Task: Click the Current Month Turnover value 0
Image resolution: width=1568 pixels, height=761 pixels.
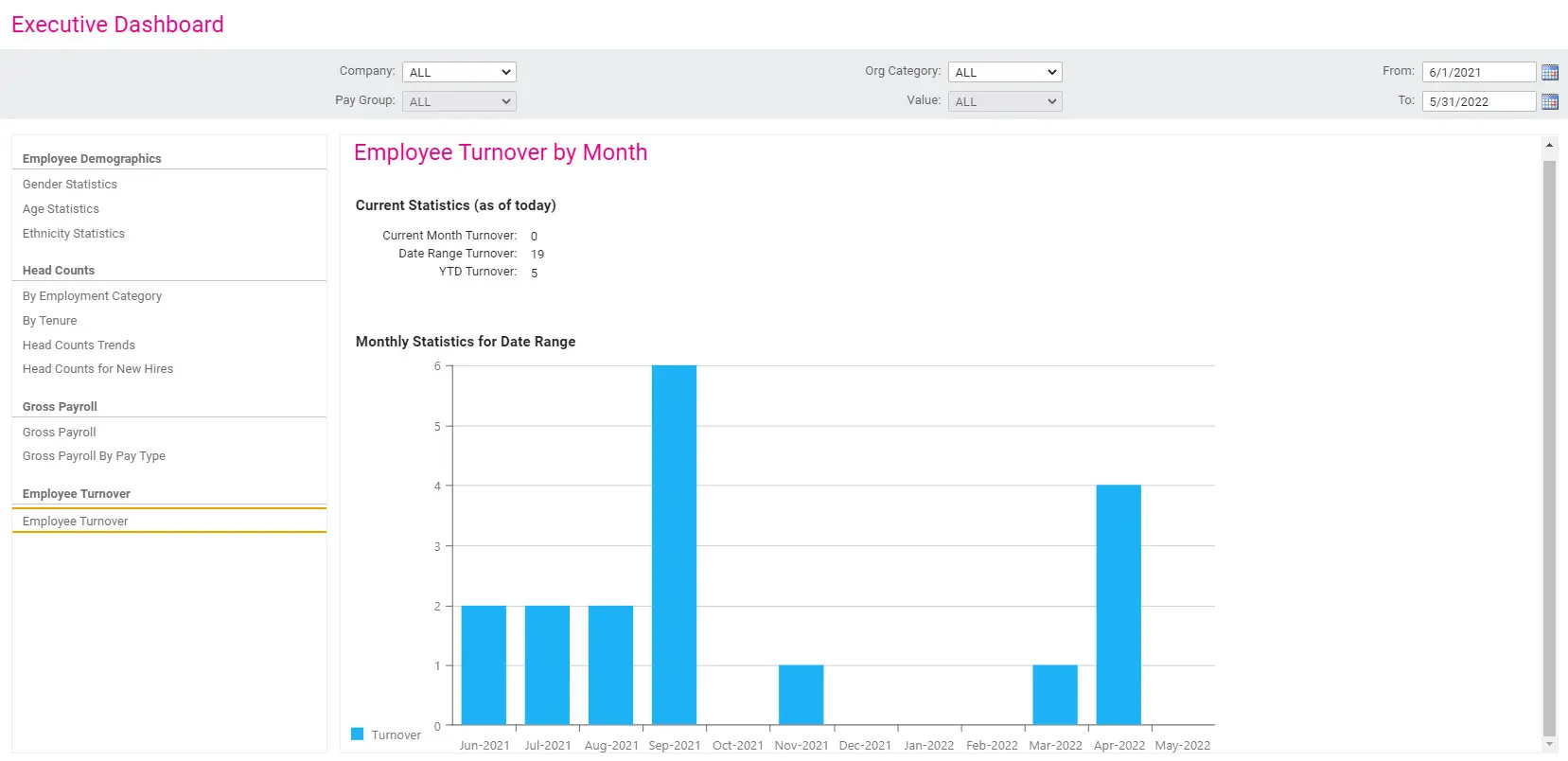Action: point(534,237)
